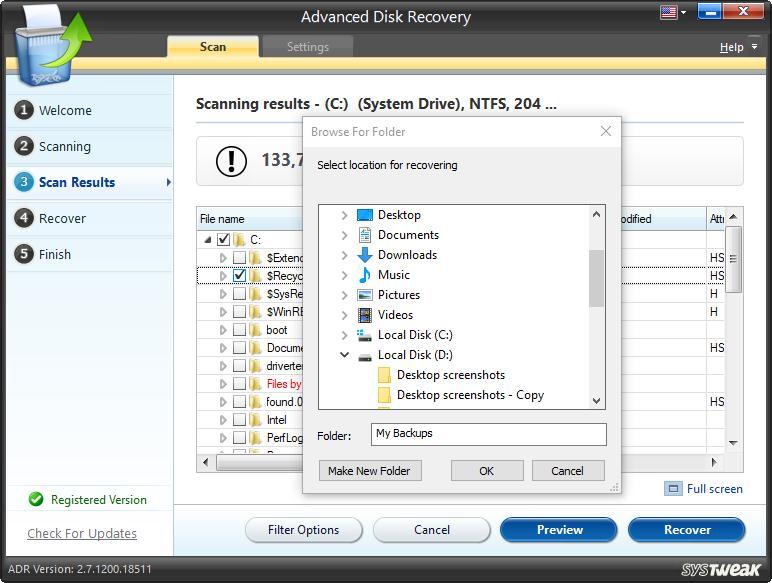772x583 pixels.
Task: Open the Check For Updates link
Action: pyautogui.click(x=82, y=533)
